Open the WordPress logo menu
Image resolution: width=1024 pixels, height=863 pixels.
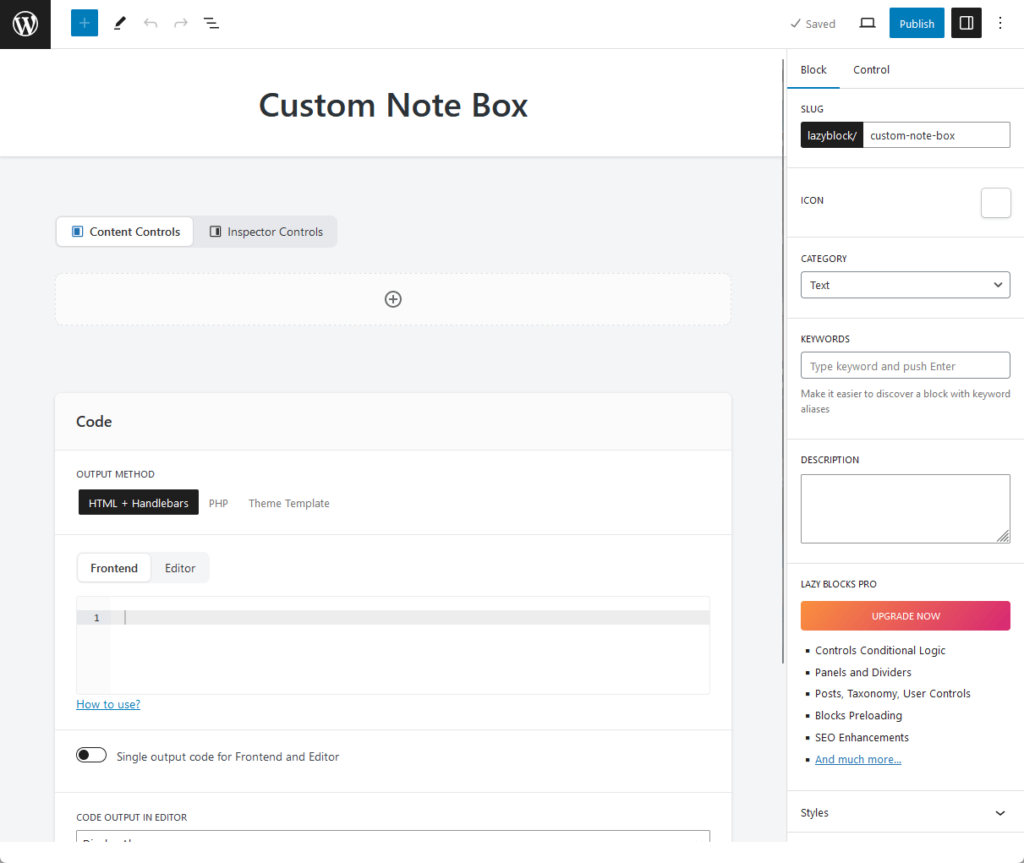click(x=25, y=24)
